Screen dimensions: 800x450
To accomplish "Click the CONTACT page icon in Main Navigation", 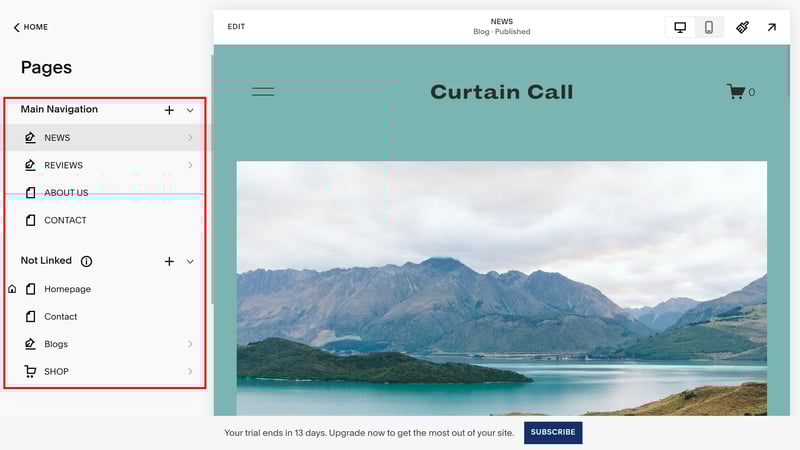I will click(31, 220).
